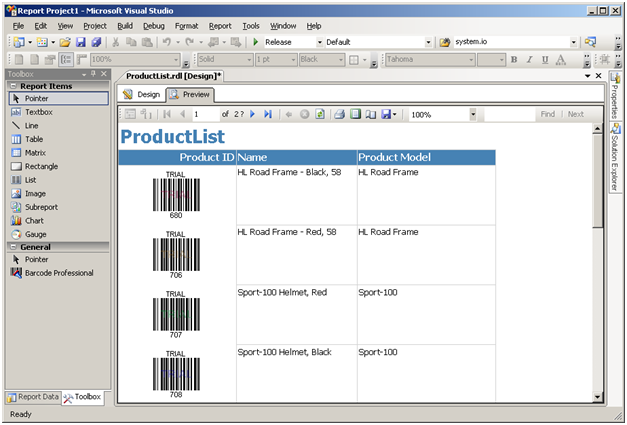The width and height of the screenshot is (627, 425).
Task: Open the ProductList.rdl [Design] document tab
Action: tap(173, 76)
